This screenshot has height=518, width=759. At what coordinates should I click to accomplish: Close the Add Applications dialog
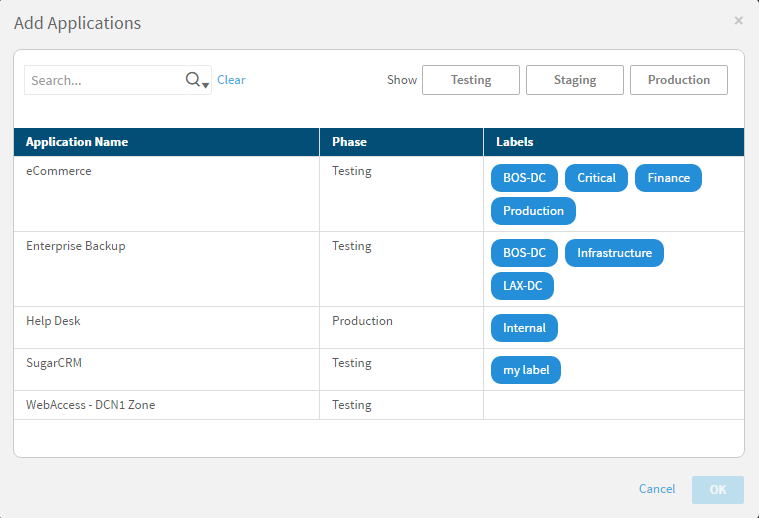click(x=738, y=21)
